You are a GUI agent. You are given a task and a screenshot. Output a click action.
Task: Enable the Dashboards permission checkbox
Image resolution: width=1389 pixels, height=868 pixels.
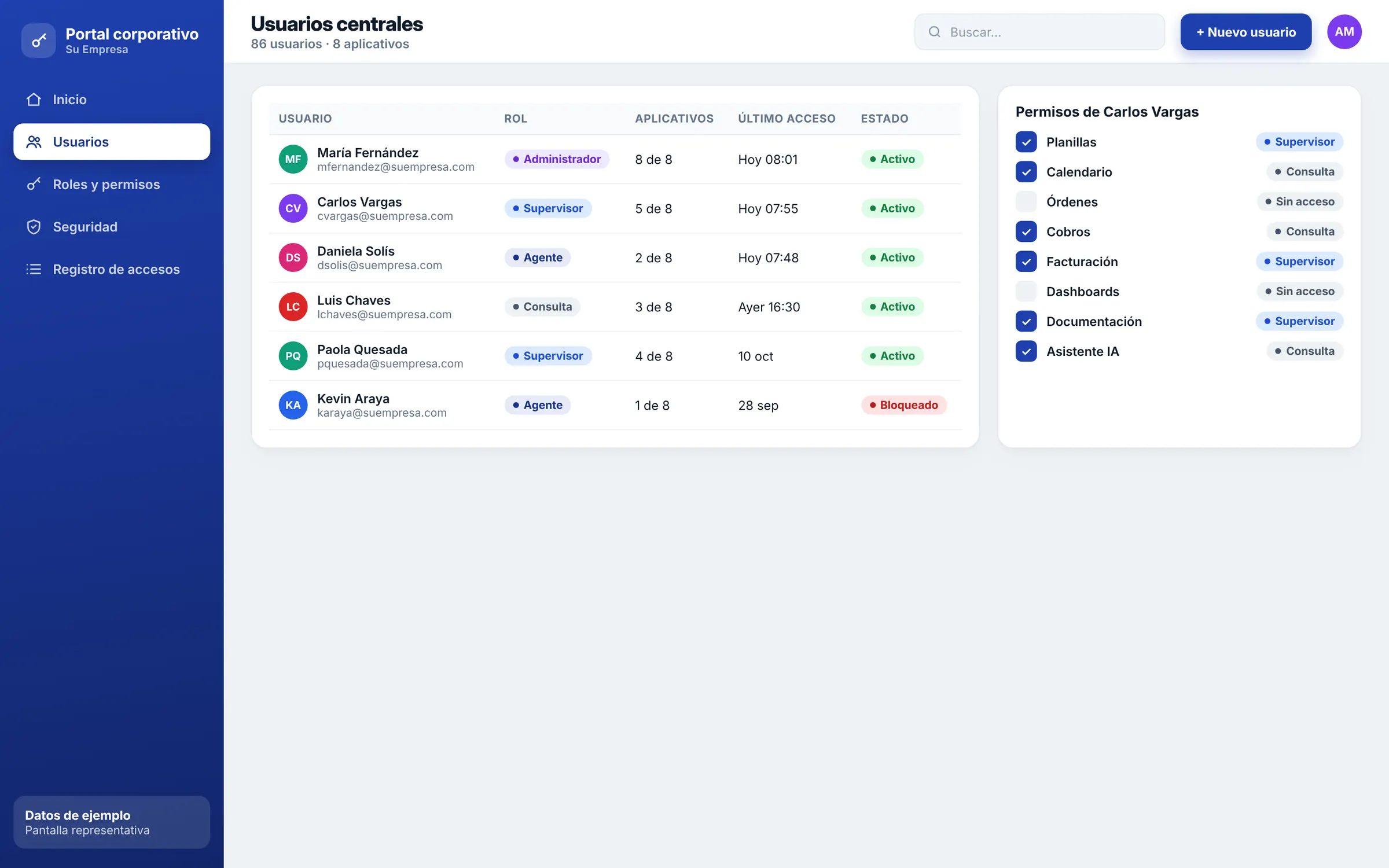point(1026,292)
